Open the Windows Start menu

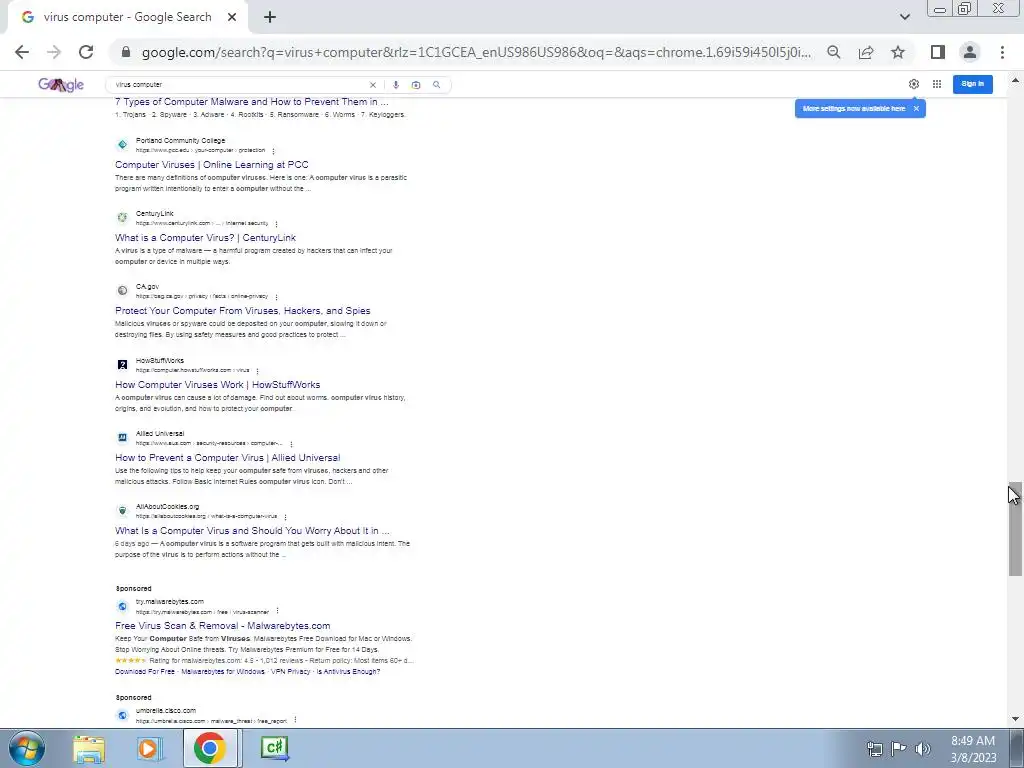pyautogui.click(x=26, y=748)
